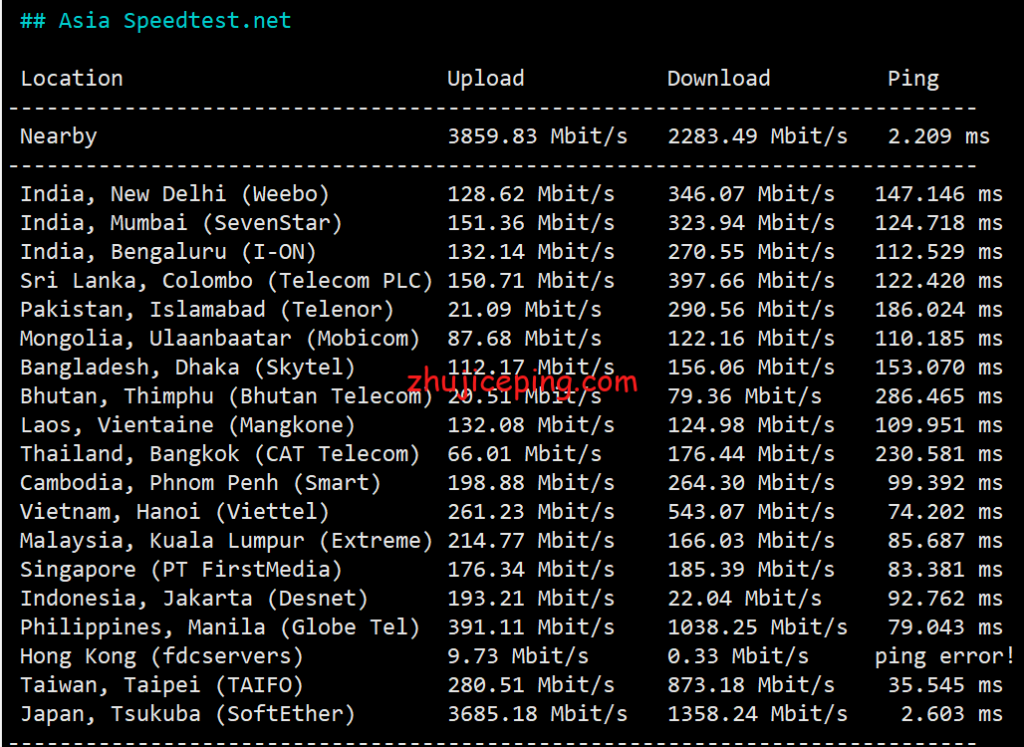
Task: Click the 3859.83 Mbit/s Nearby upload value
Action: pyautogui.click(x=537, y=136)
